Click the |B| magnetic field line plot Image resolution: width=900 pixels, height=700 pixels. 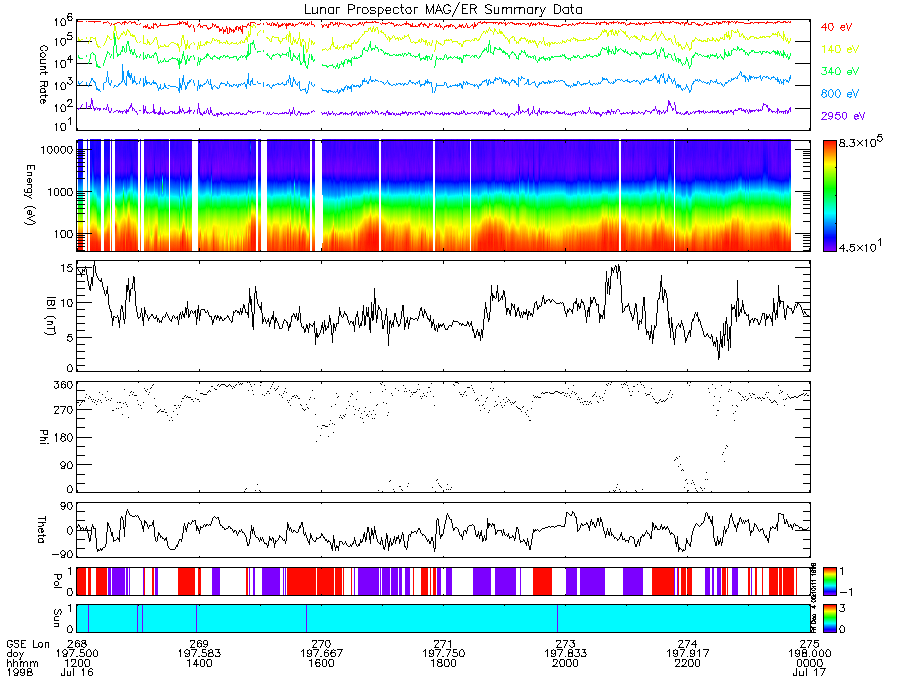(x=443, y=316)
